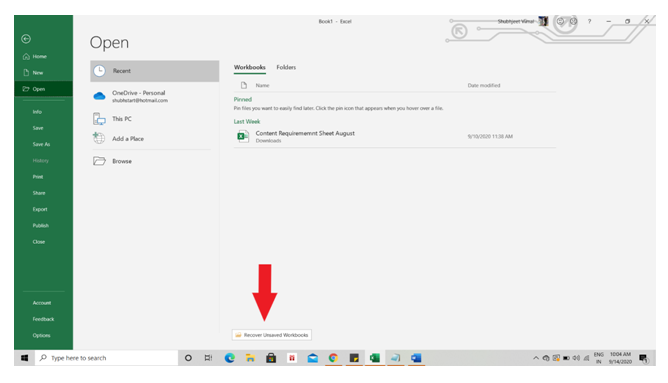Click the Type here to search box
The height and width of the screenshot is (383, 668).
(x=107, y=358)
